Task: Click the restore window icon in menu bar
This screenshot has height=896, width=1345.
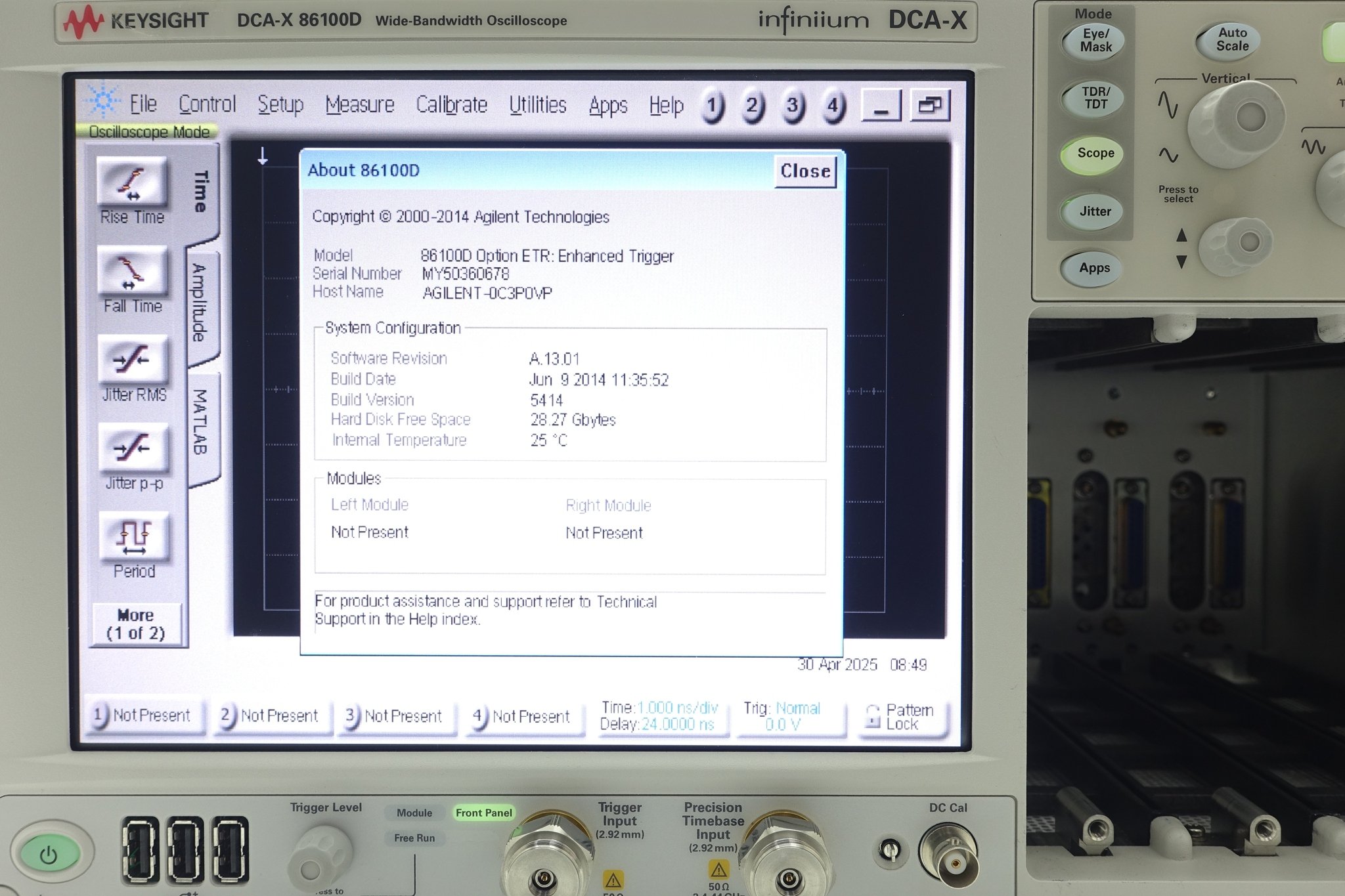Action: 930,105
